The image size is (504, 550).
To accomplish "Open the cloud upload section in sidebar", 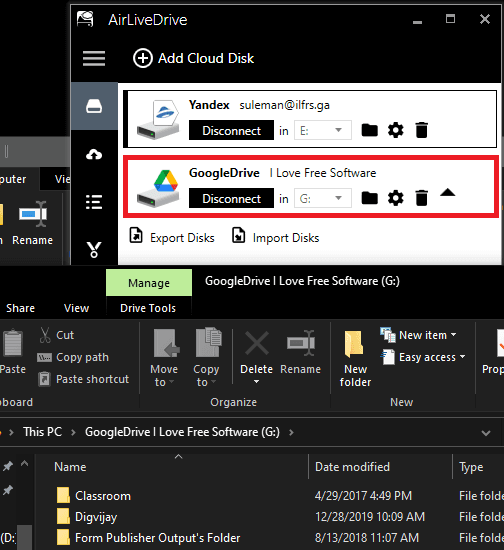I will pyautogui.click(x=94, y=154).
